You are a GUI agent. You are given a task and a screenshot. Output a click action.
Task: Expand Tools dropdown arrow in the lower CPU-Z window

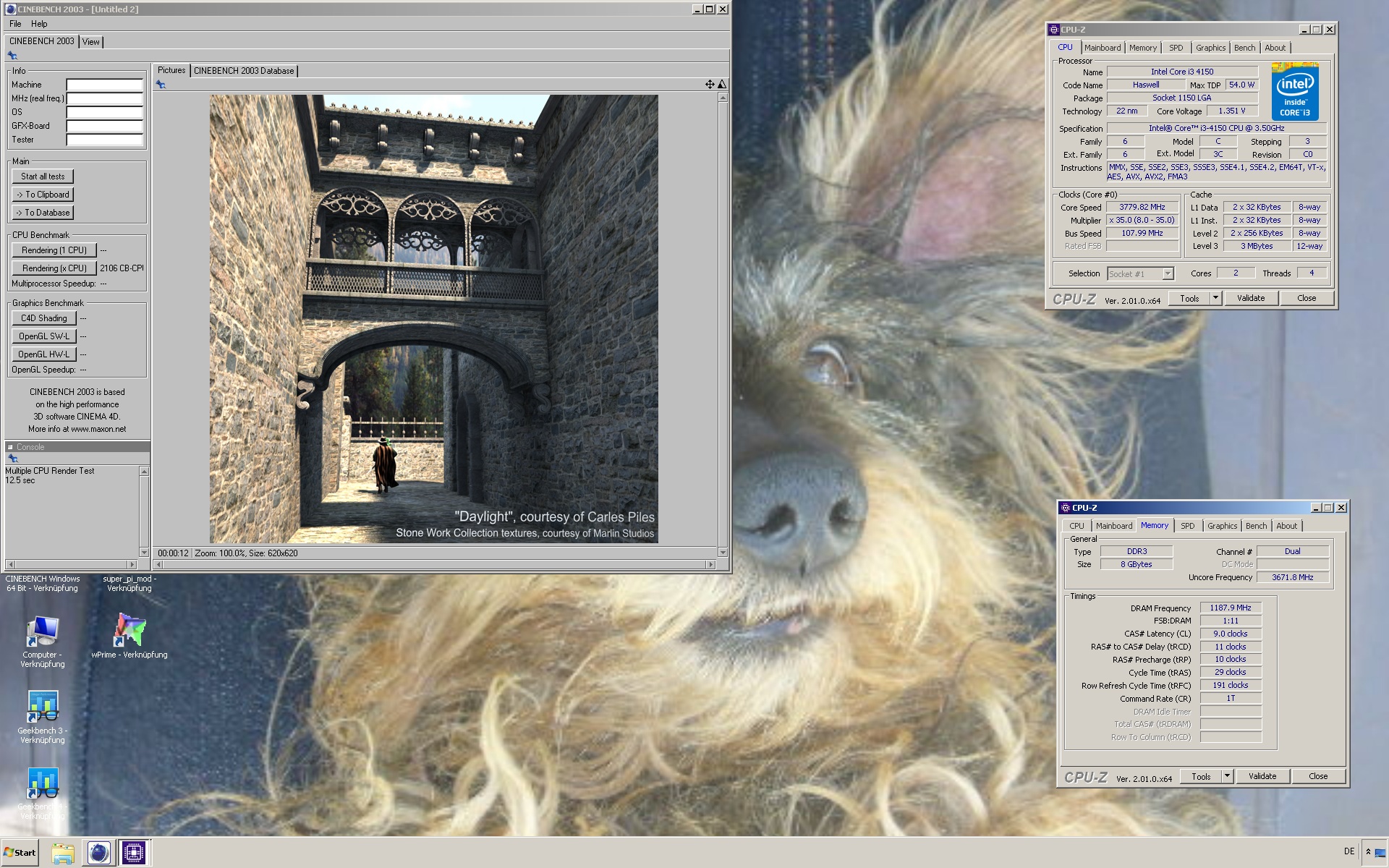[x=1227, y=776]
